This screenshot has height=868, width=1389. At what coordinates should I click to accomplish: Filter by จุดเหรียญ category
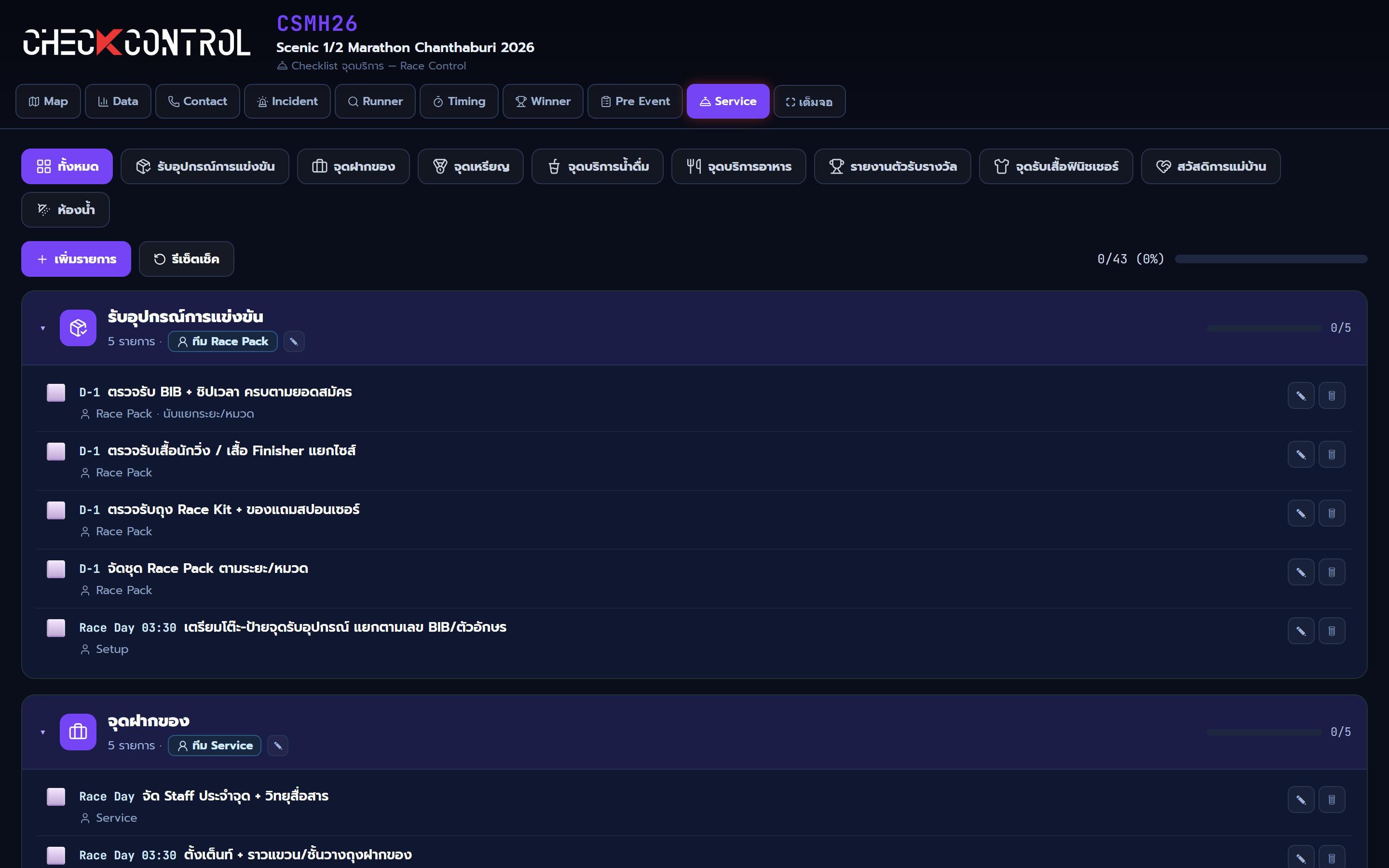[471, 166]
